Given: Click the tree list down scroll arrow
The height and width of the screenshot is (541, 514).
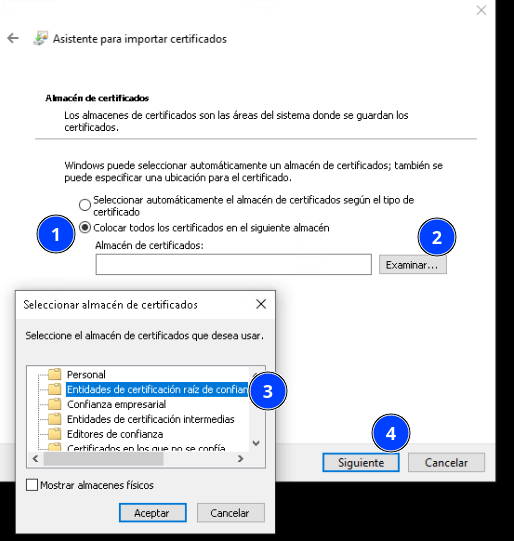Looking at the screenshot, I should pyautogui.click(x=256, y=443).
